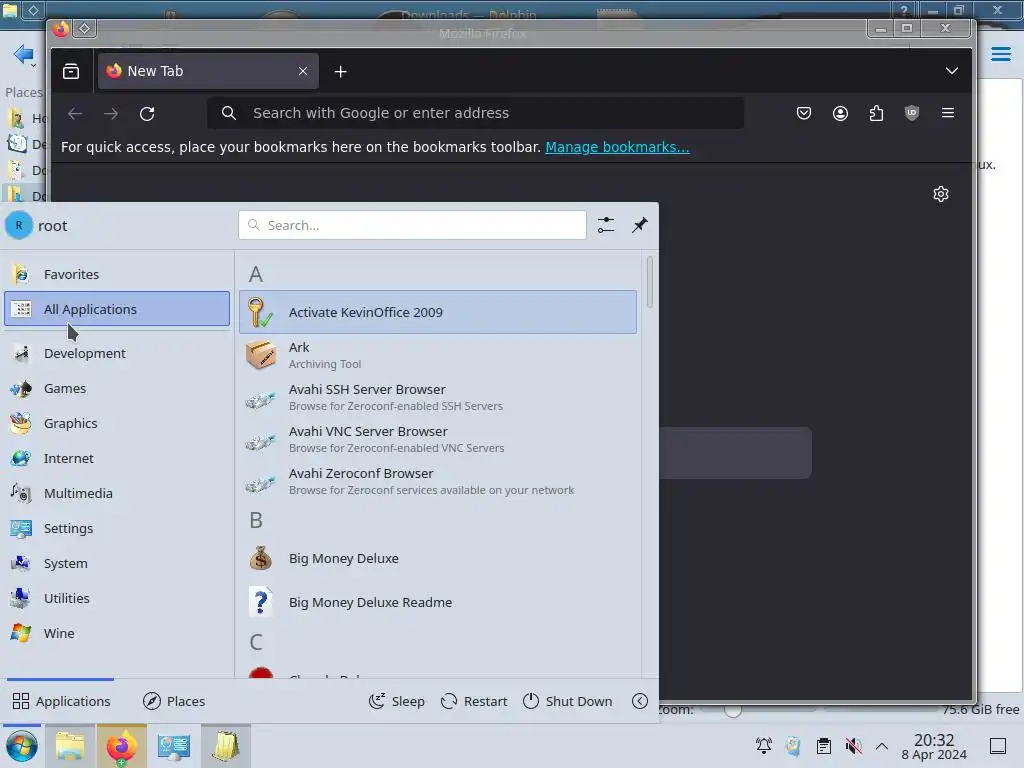
Task: Open a new Firefox tab
Action: pyautogui.click(x=340, y=72)
